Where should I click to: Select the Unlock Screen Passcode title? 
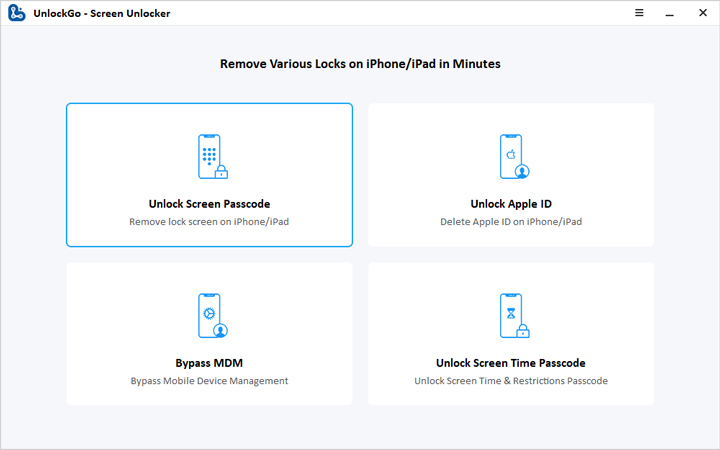coord(209,204)
